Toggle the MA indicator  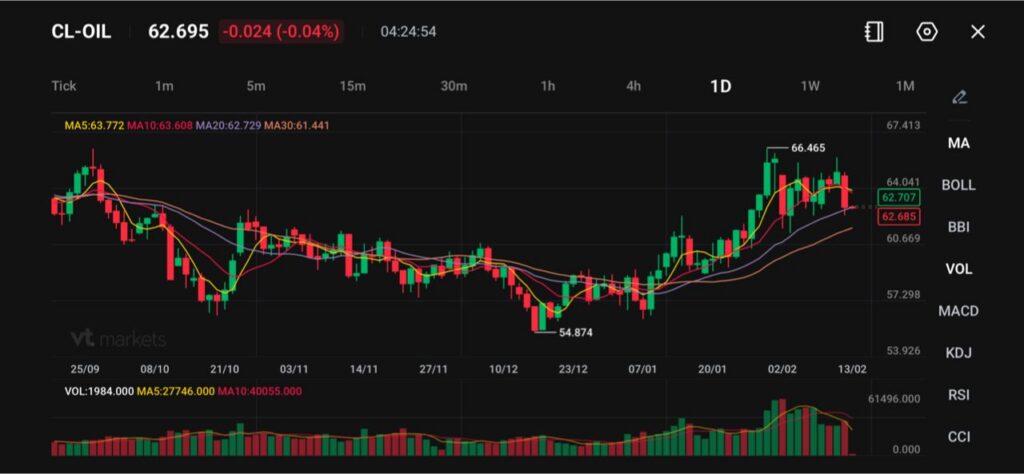[x=958, y=143]
